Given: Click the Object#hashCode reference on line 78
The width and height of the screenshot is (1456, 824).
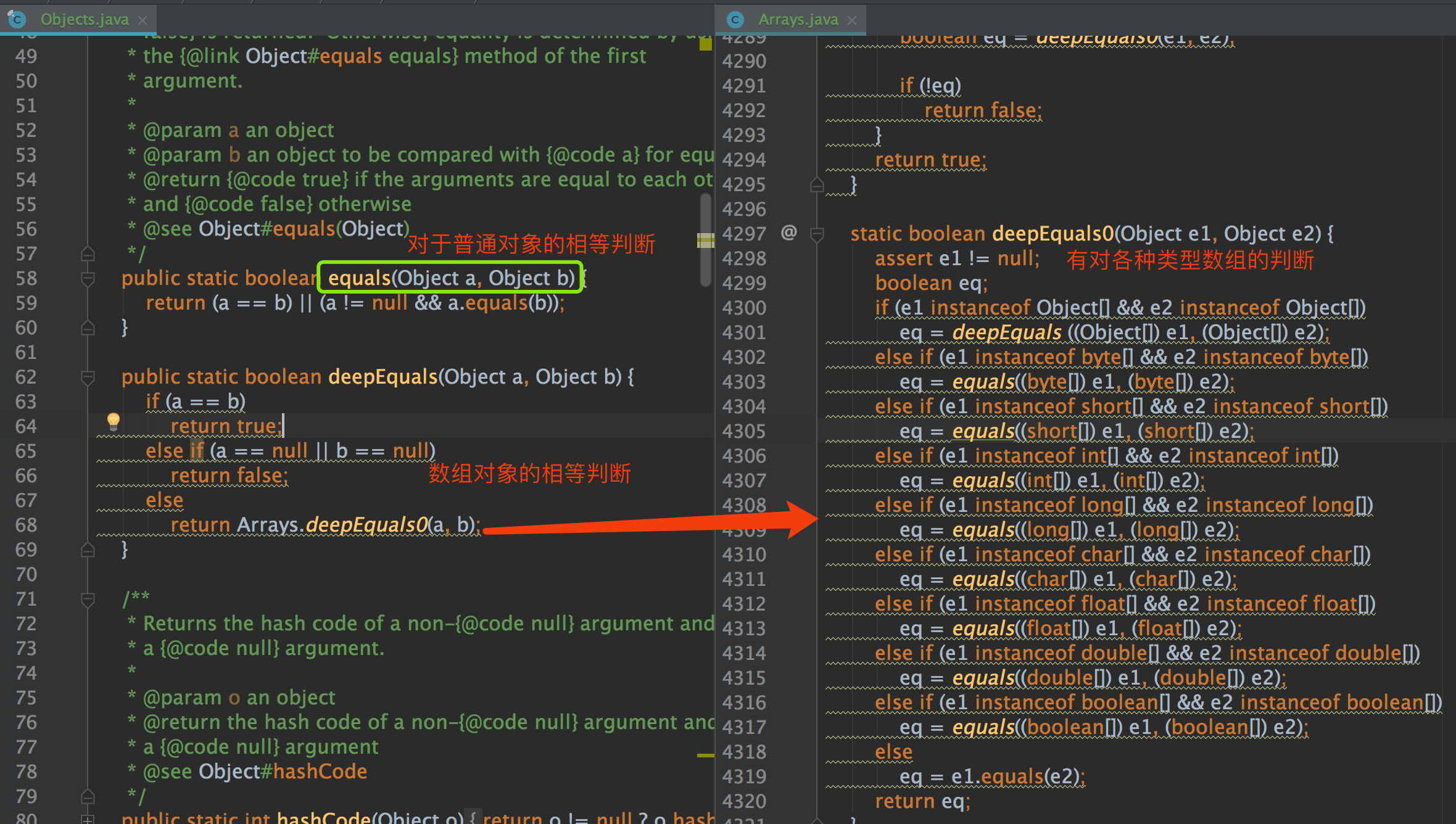Looking at the screenshot, I should pos(283,772).
